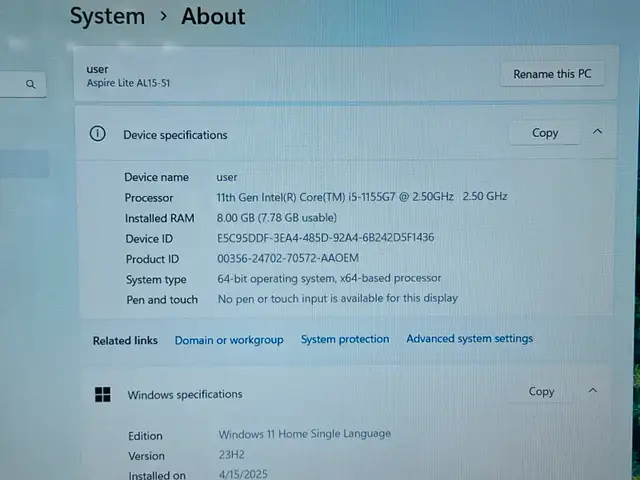The height and width of the screenshot is (480, 640).
Task: Click the Windows logo icon beside Windows specifications
Action: click(102, 394)
